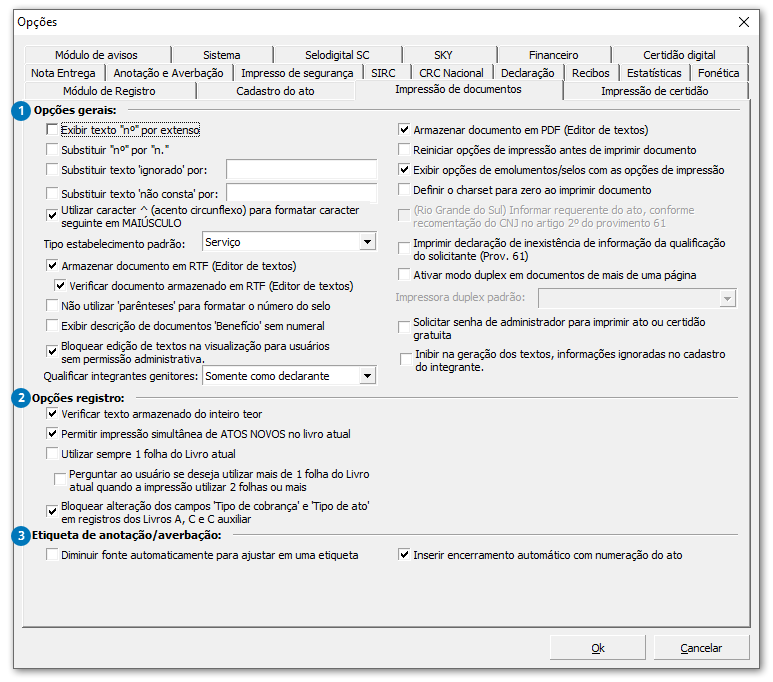Open the 'Sistema' tab
This screenshot has width=773, height=682.
click(222, 55)
